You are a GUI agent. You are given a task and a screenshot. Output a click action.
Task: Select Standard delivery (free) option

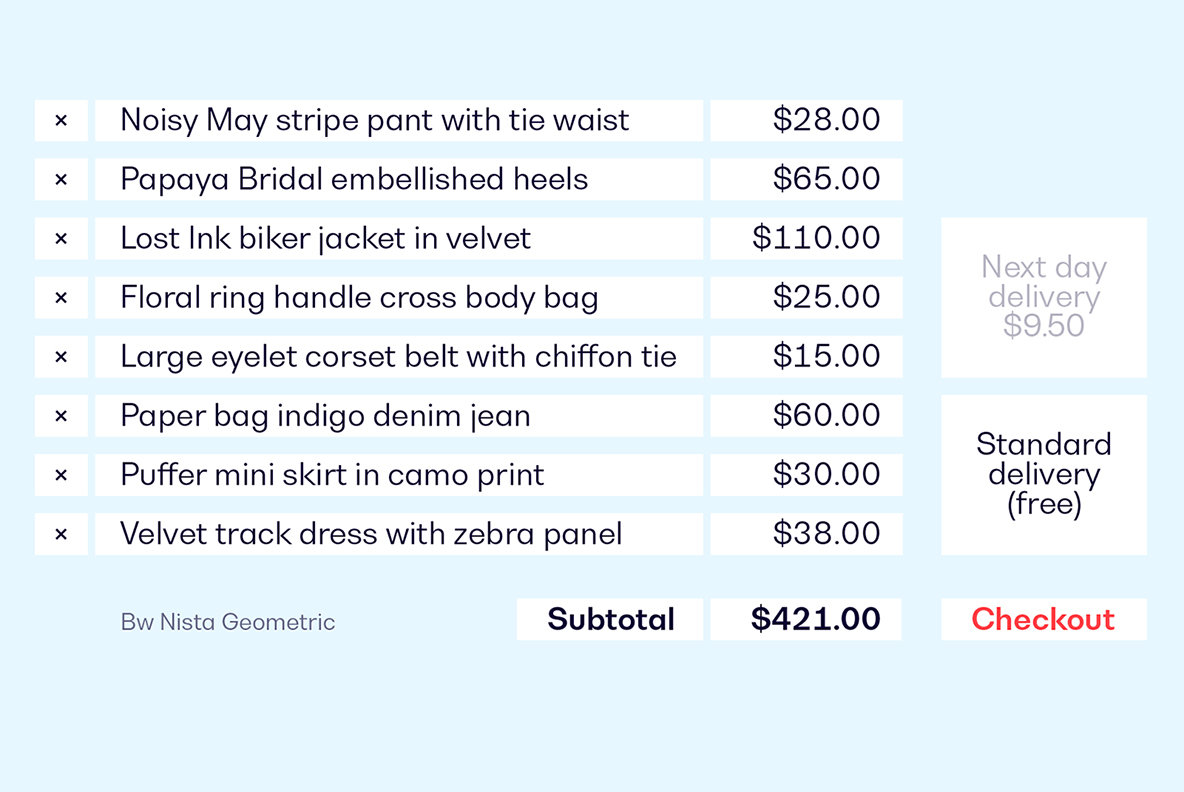(x=1044, y=475)
